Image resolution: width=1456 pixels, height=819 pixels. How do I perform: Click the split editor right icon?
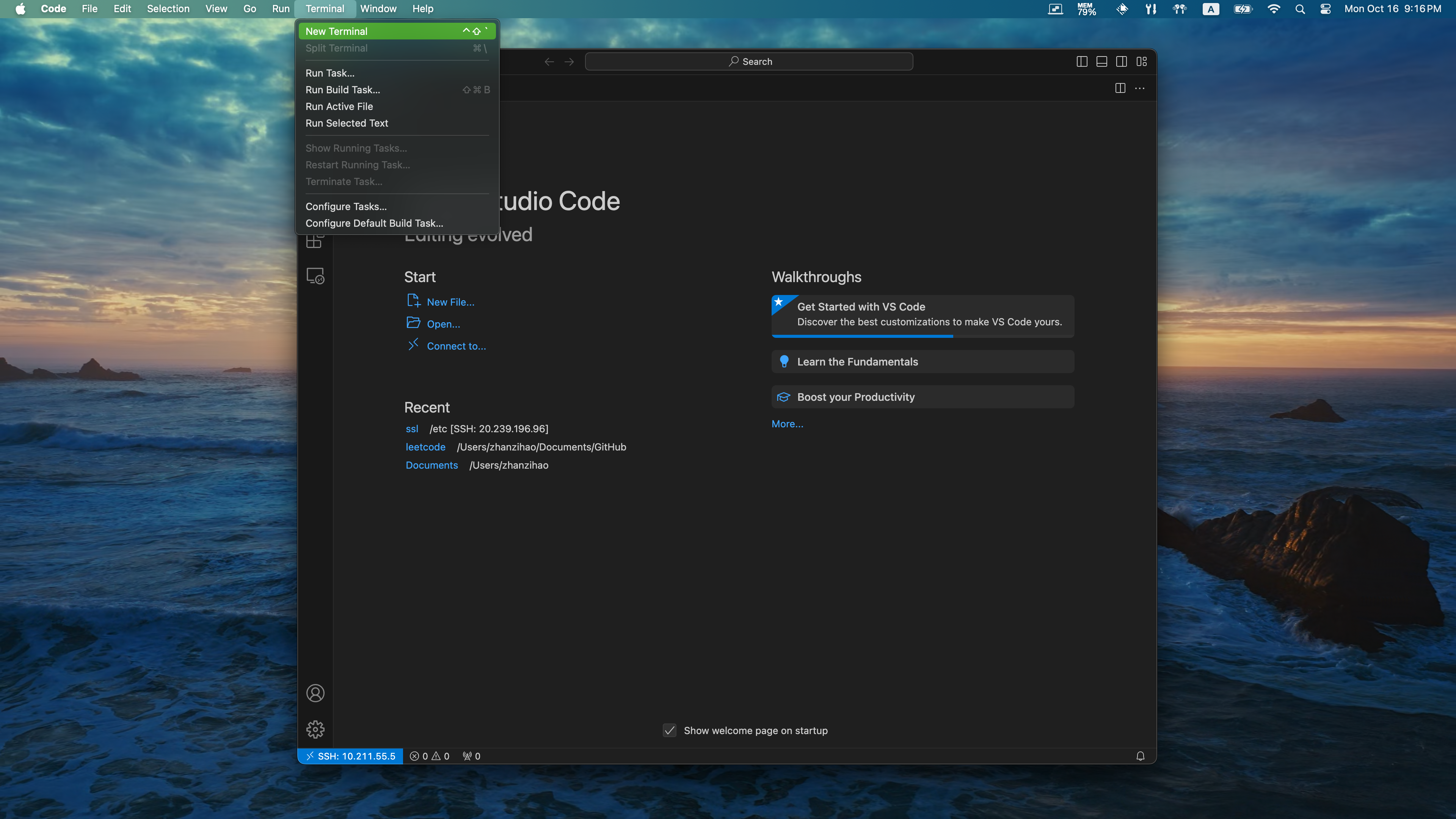(x=1120, y=88)
